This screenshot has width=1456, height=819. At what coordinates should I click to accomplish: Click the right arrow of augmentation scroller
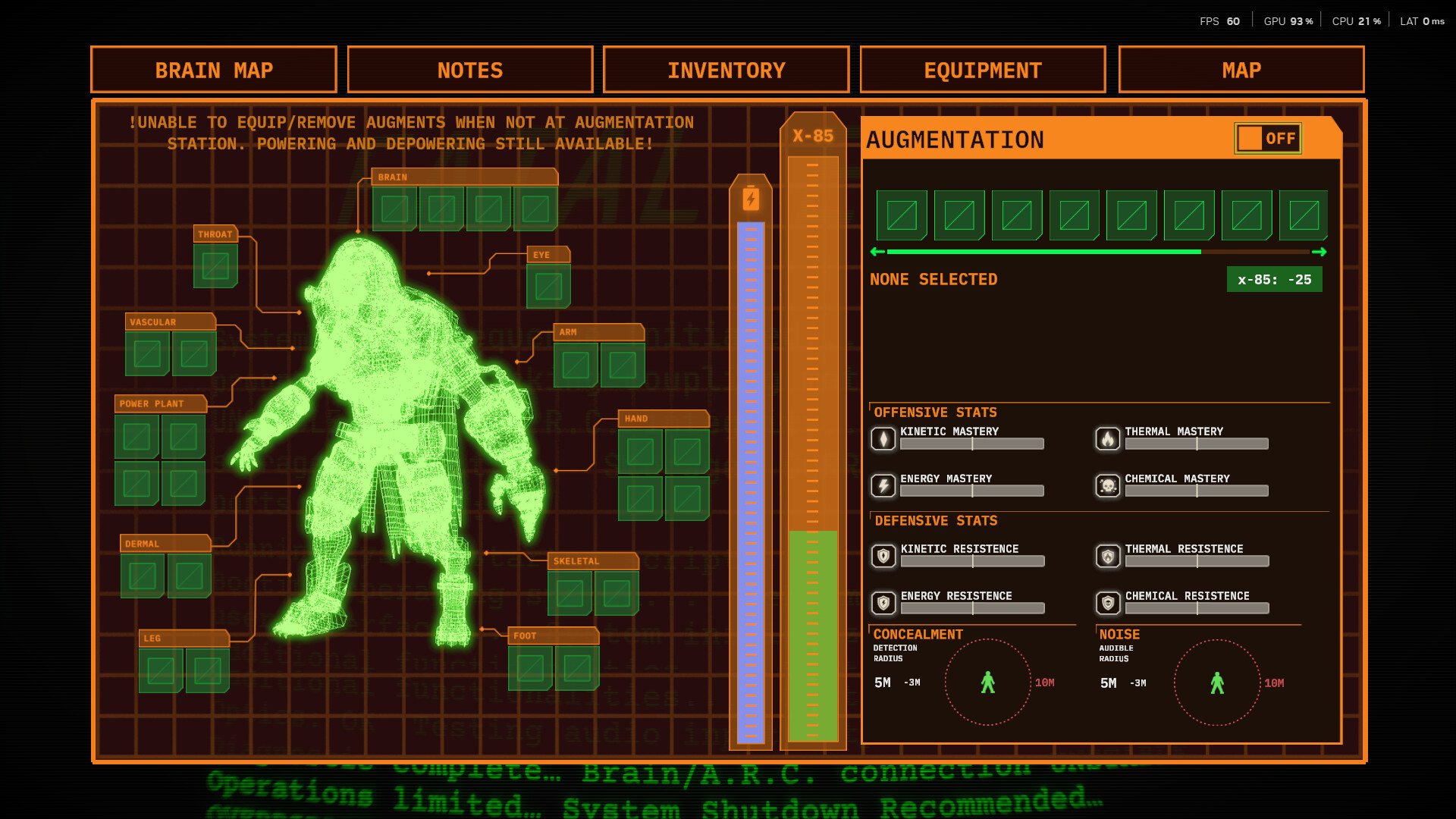tap(1319, 252)
